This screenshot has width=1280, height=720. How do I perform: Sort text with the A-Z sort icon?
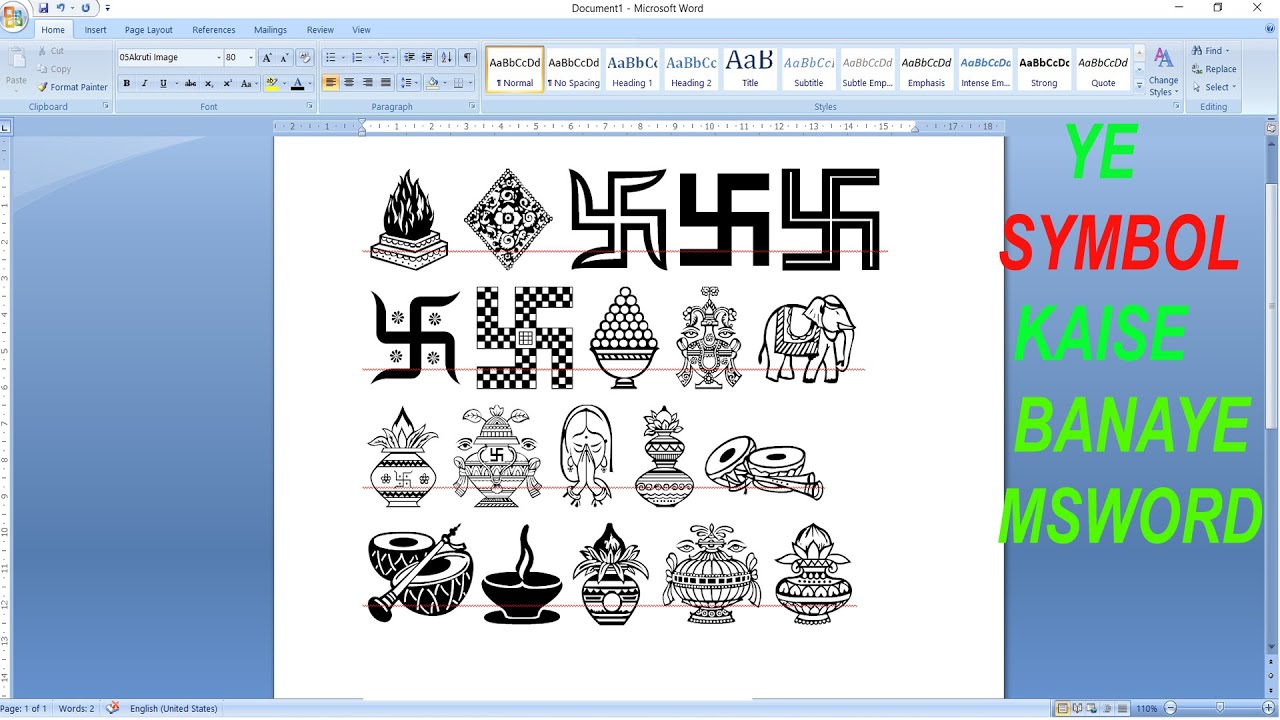coord(446,58)
